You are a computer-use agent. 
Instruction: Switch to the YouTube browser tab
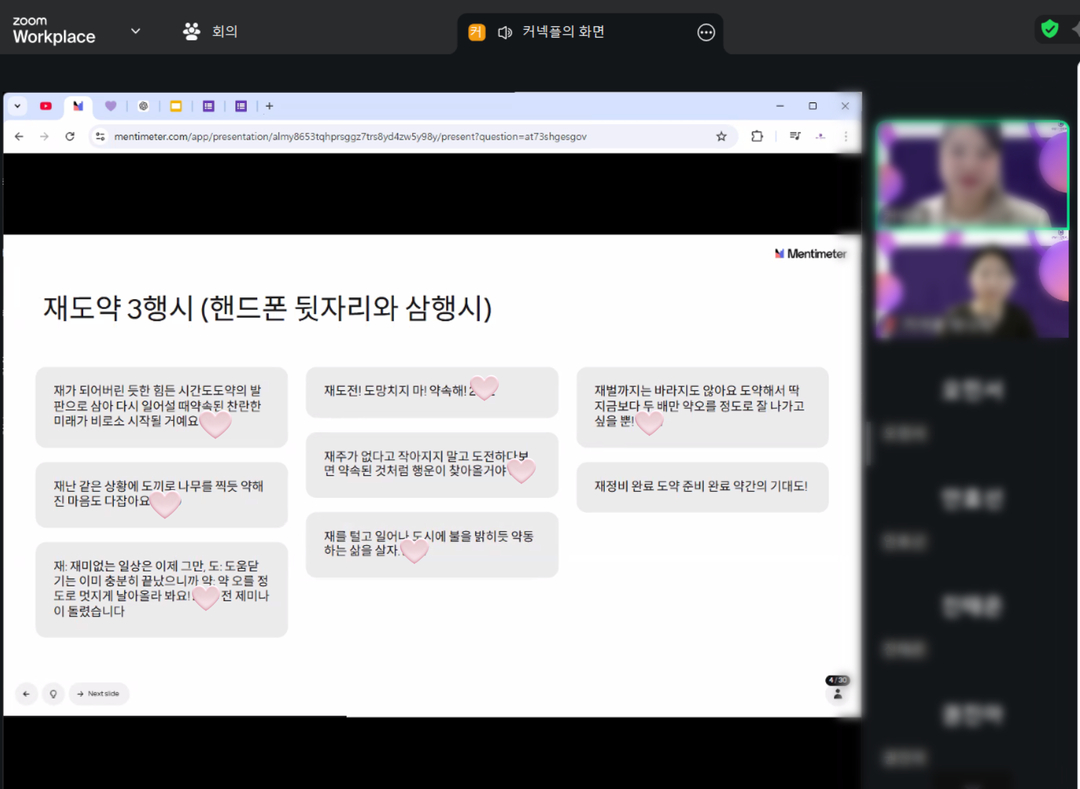point(46,106)
